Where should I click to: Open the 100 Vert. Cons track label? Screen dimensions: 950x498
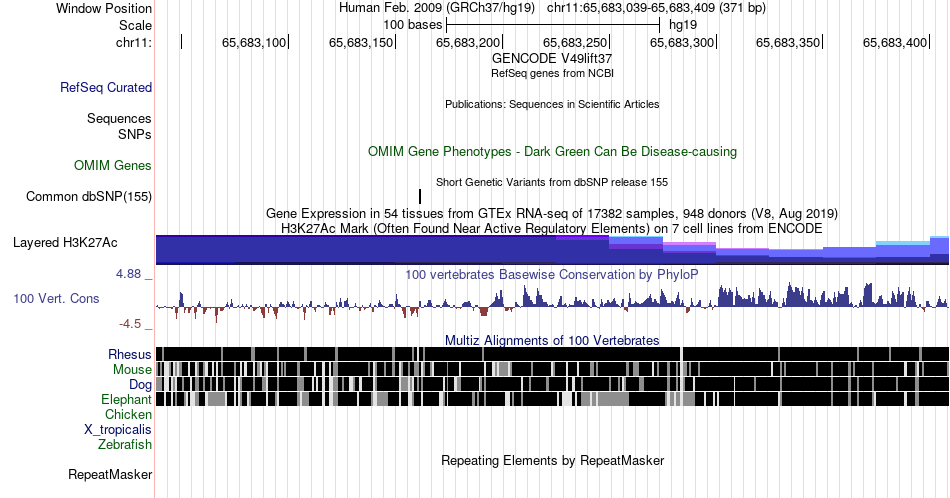[x=56, y=298]
